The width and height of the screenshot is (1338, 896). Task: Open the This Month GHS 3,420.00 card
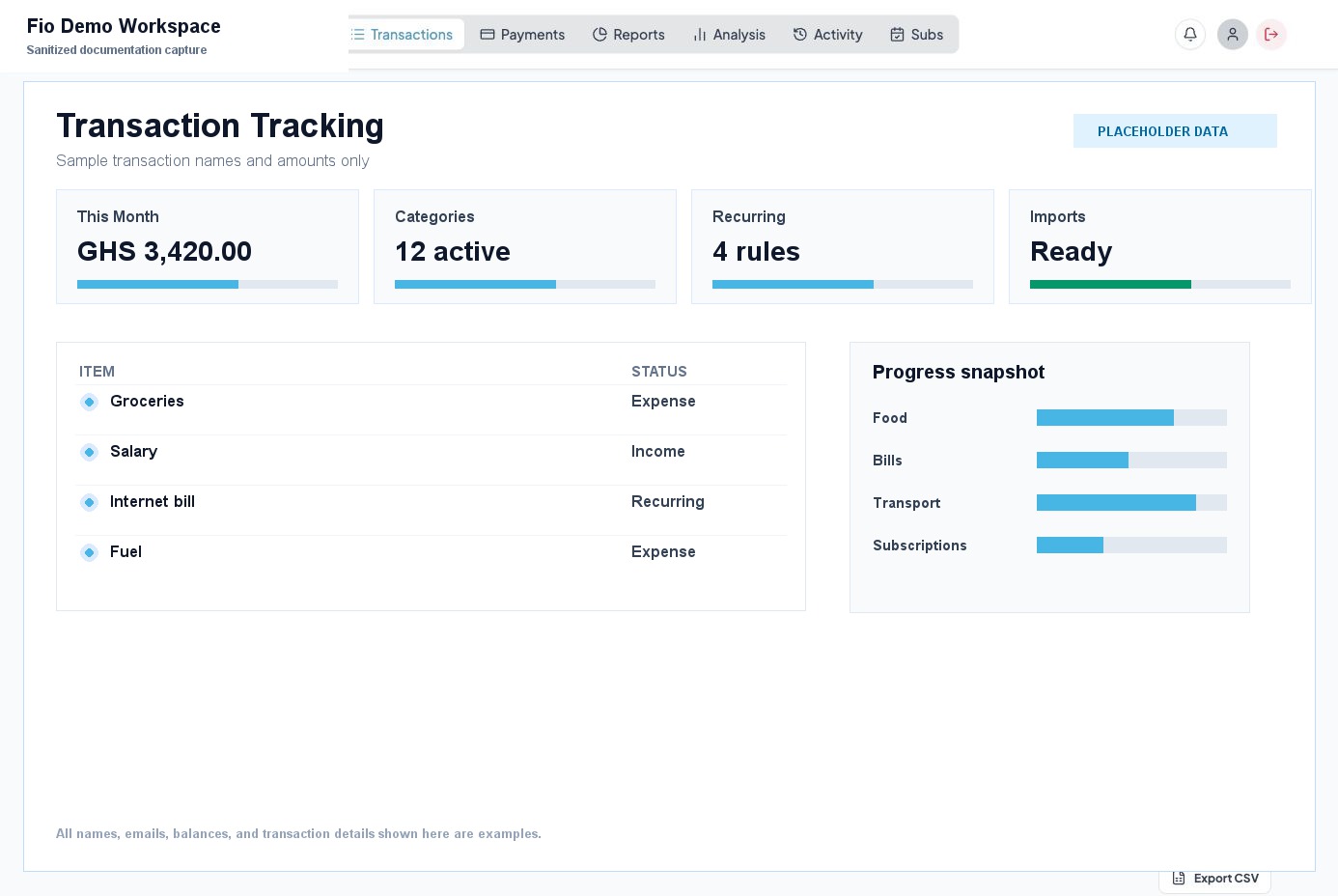[208, 247]
